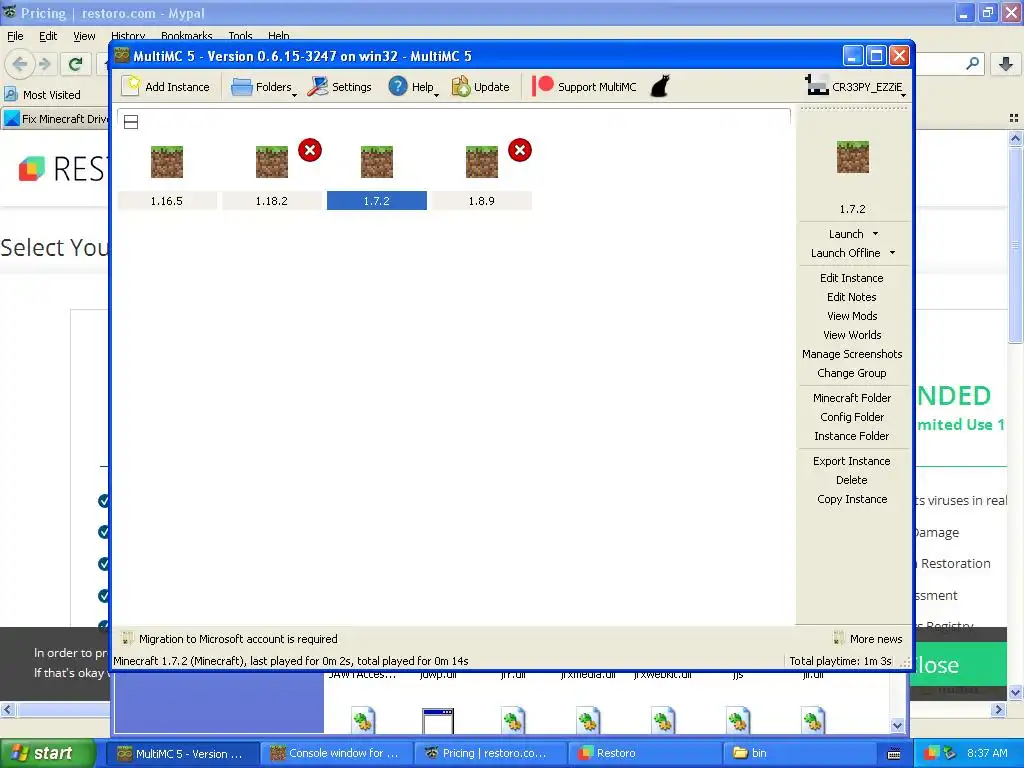
Task: Click the Support MultiMC Patreon button
Action: (584, 87)
